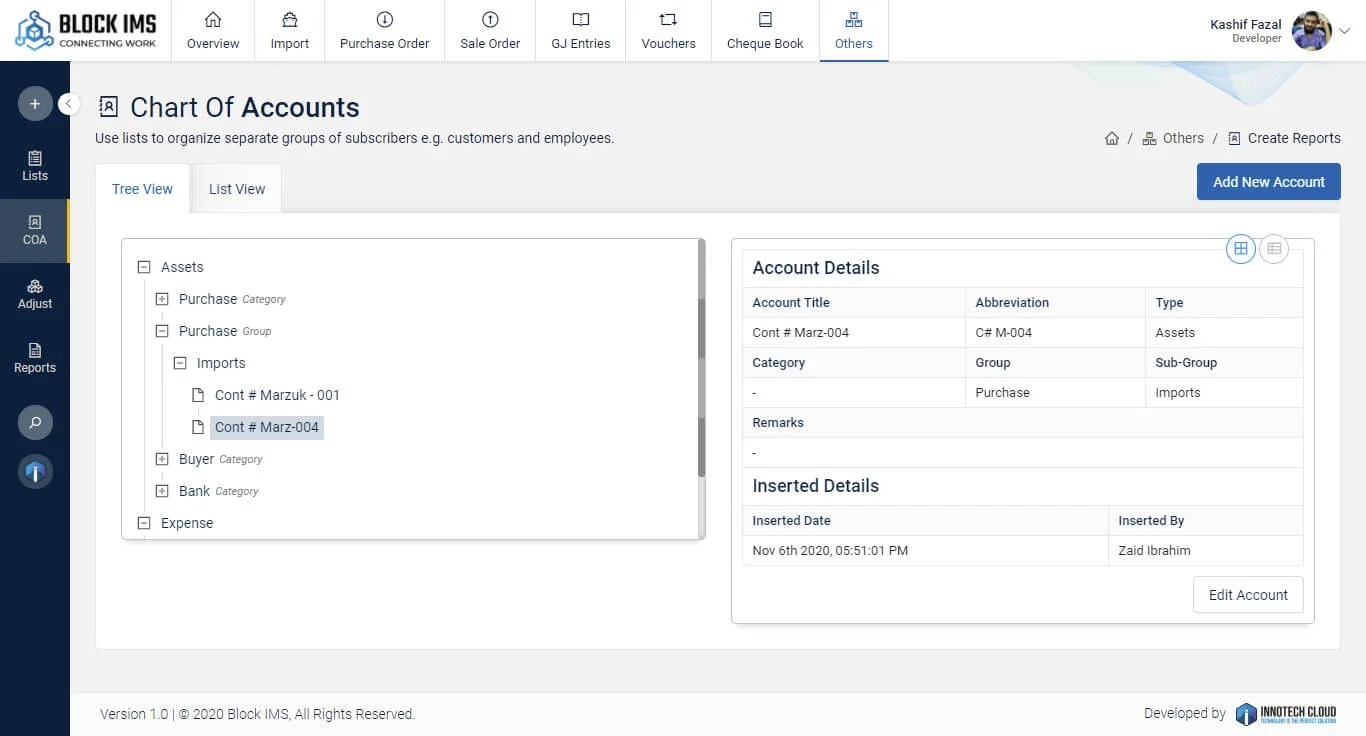
Task: Expand the Bank Category tree node
Action: (162, 491)
